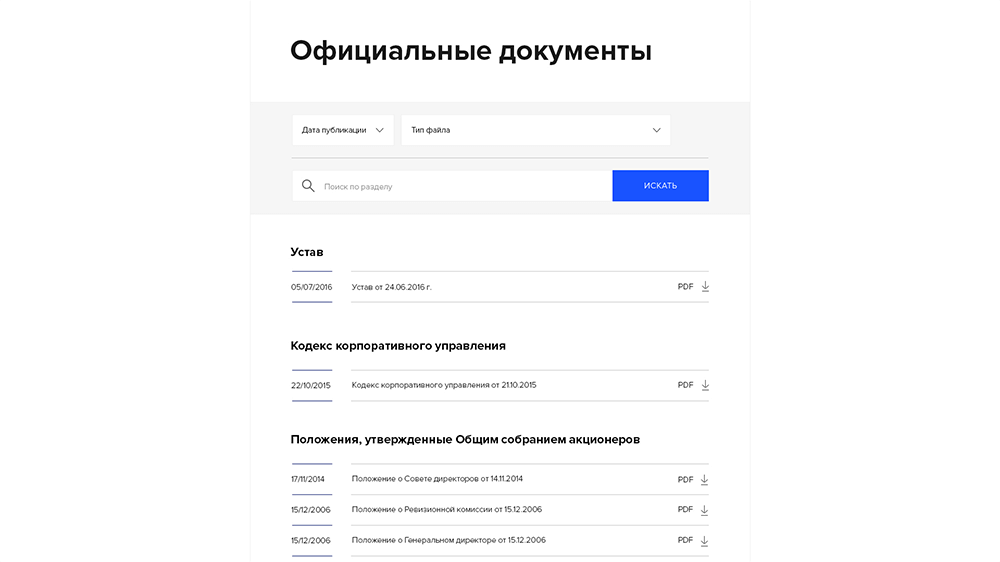Expand the Тип файла dropdown
Viewport: 1000px width, 562px height.
tap(536, 130)
